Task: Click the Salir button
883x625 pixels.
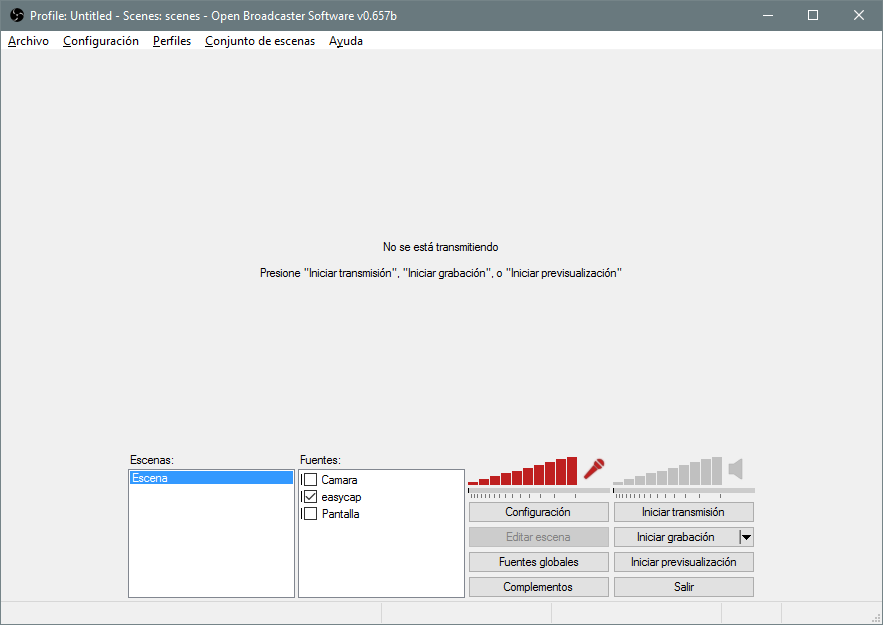Action: coord(684,587)
